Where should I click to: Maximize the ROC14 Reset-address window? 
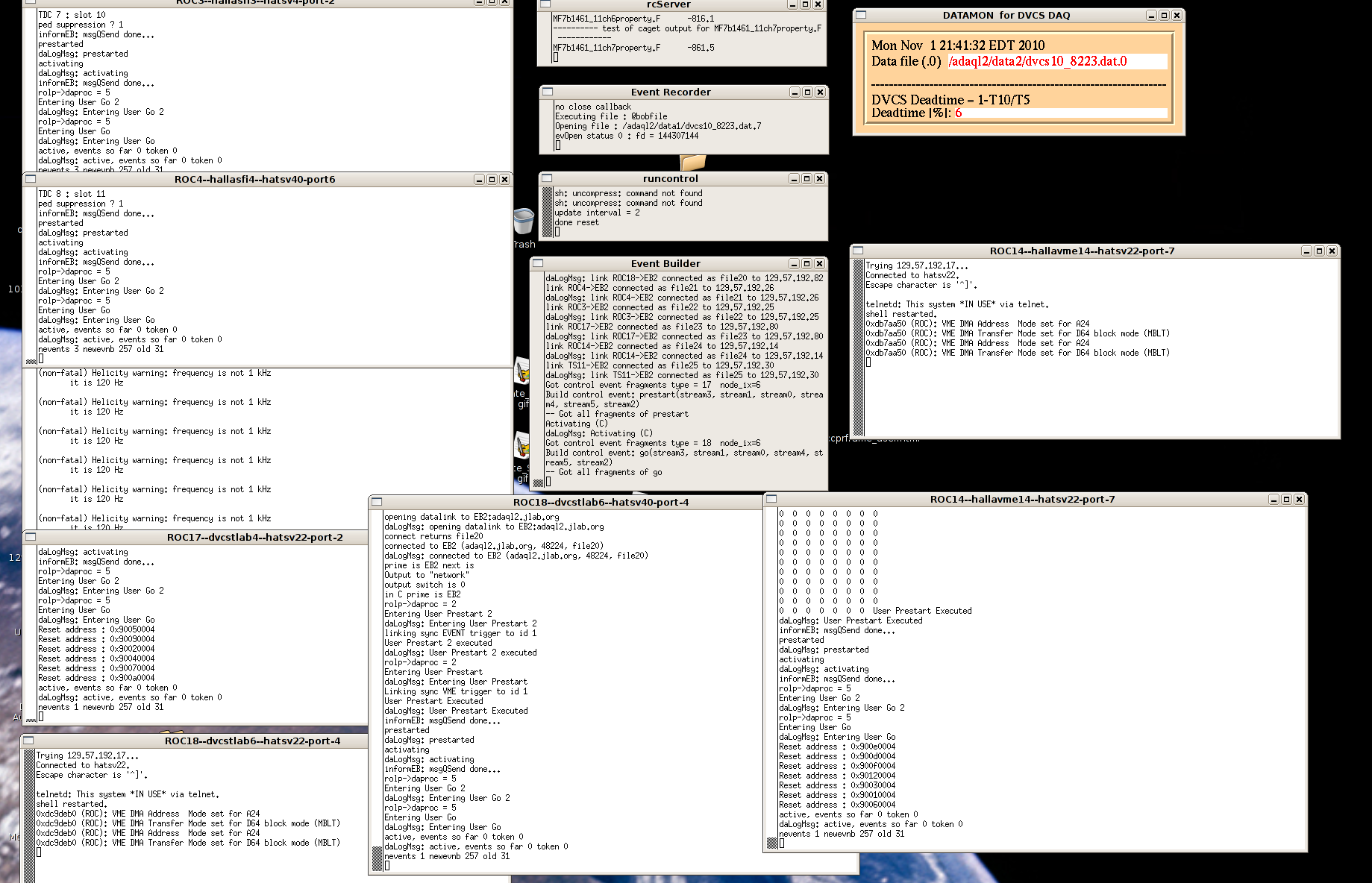1286,499
